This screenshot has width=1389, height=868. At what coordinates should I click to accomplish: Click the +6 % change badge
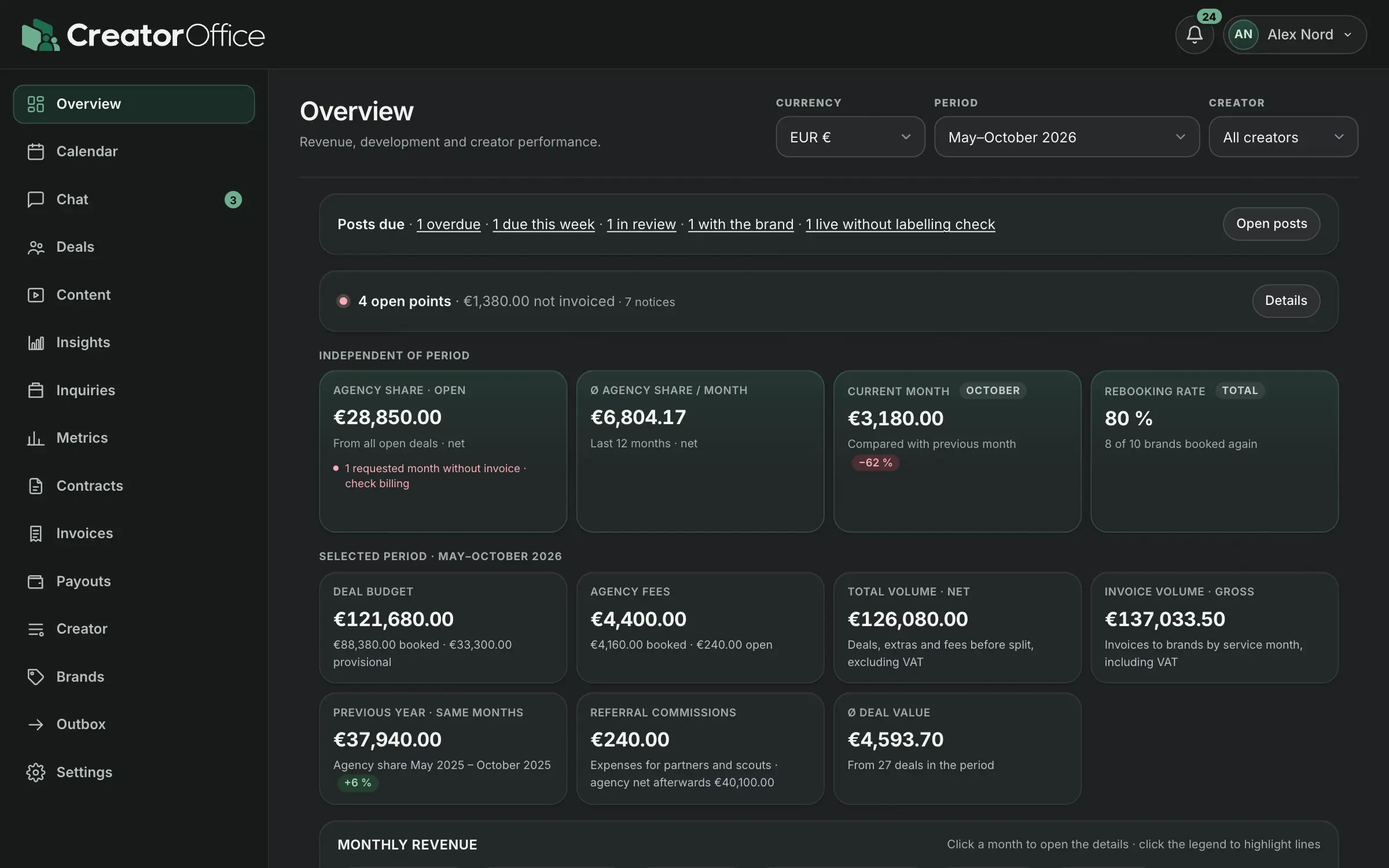pos(358,783)
